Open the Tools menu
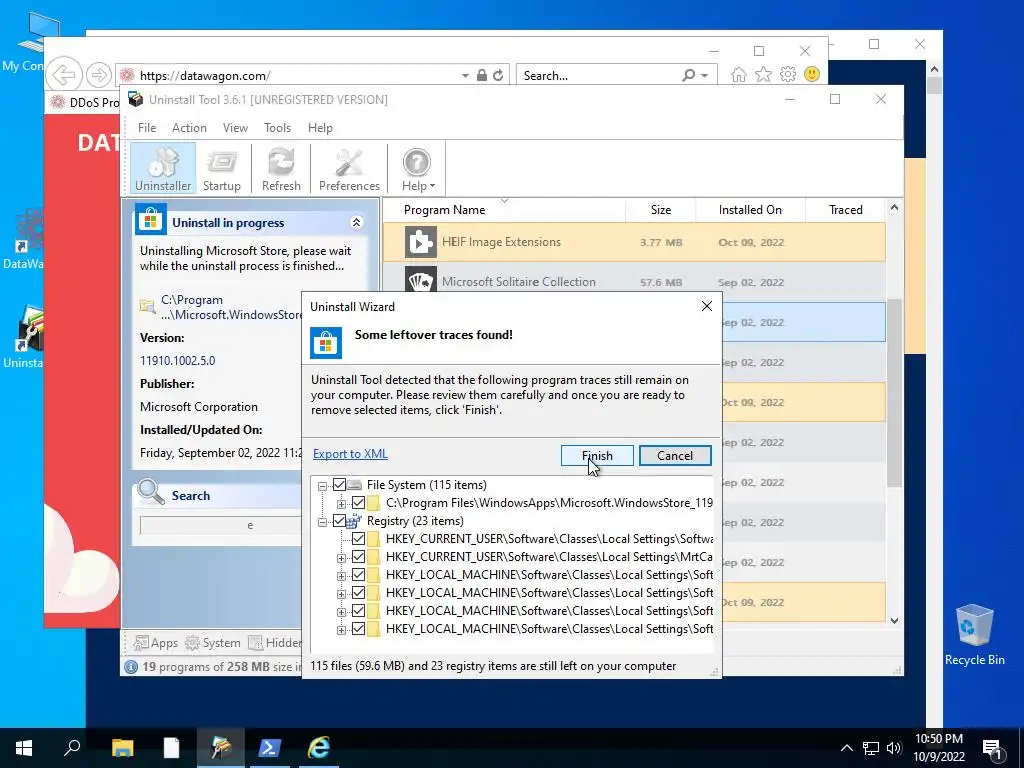 (278, 128)
